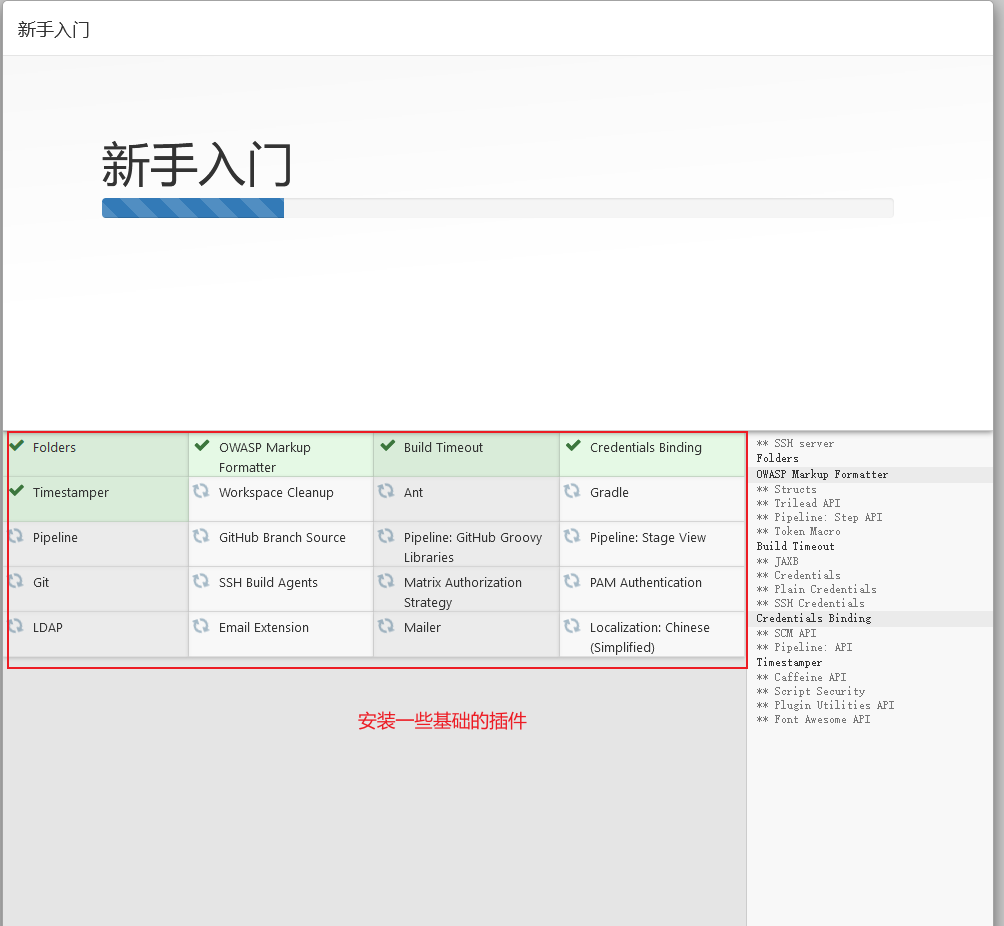The width and height of the screenshot is (1004, 926).
Task: Click the '** Plugin Utilities API' log line
Action: click(x=825, y=706)
